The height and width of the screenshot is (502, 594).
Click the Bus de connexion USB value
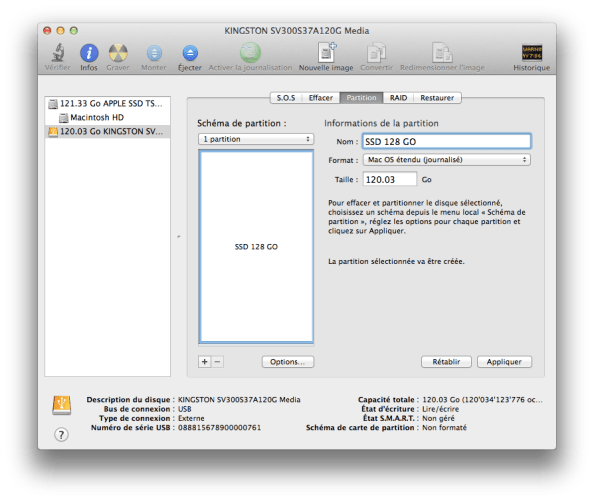coord(184,409)
